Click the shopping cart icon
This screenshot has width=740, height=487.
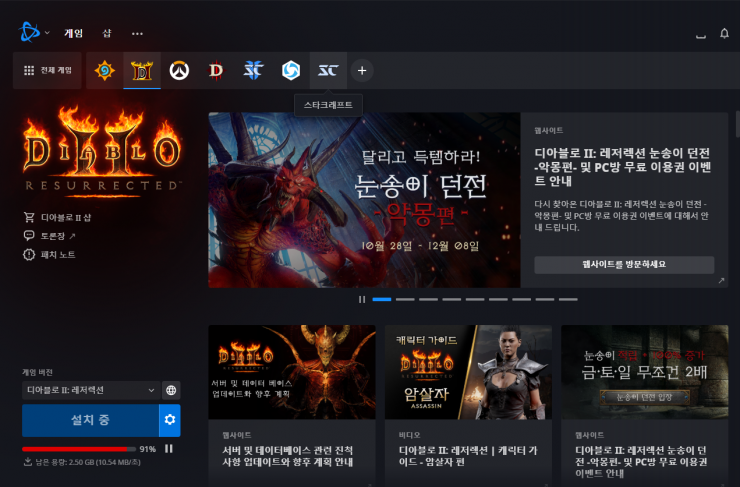click(x=29, y=217)
